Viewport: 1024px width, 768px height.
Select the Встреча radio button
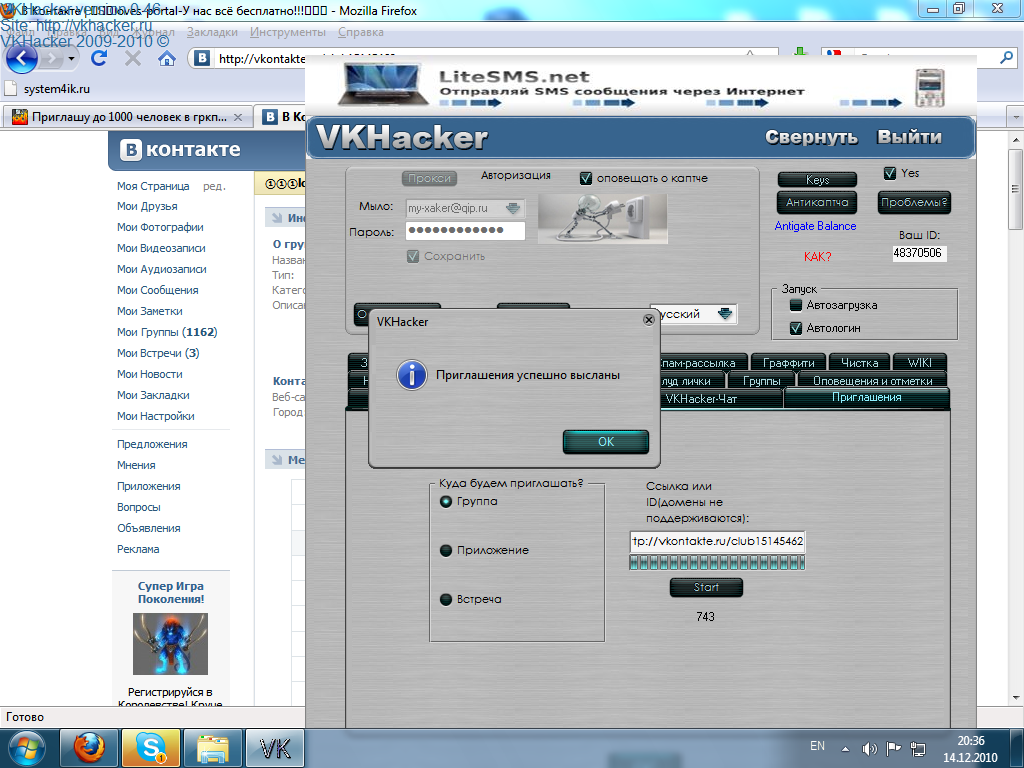click(x=446, y=600)
